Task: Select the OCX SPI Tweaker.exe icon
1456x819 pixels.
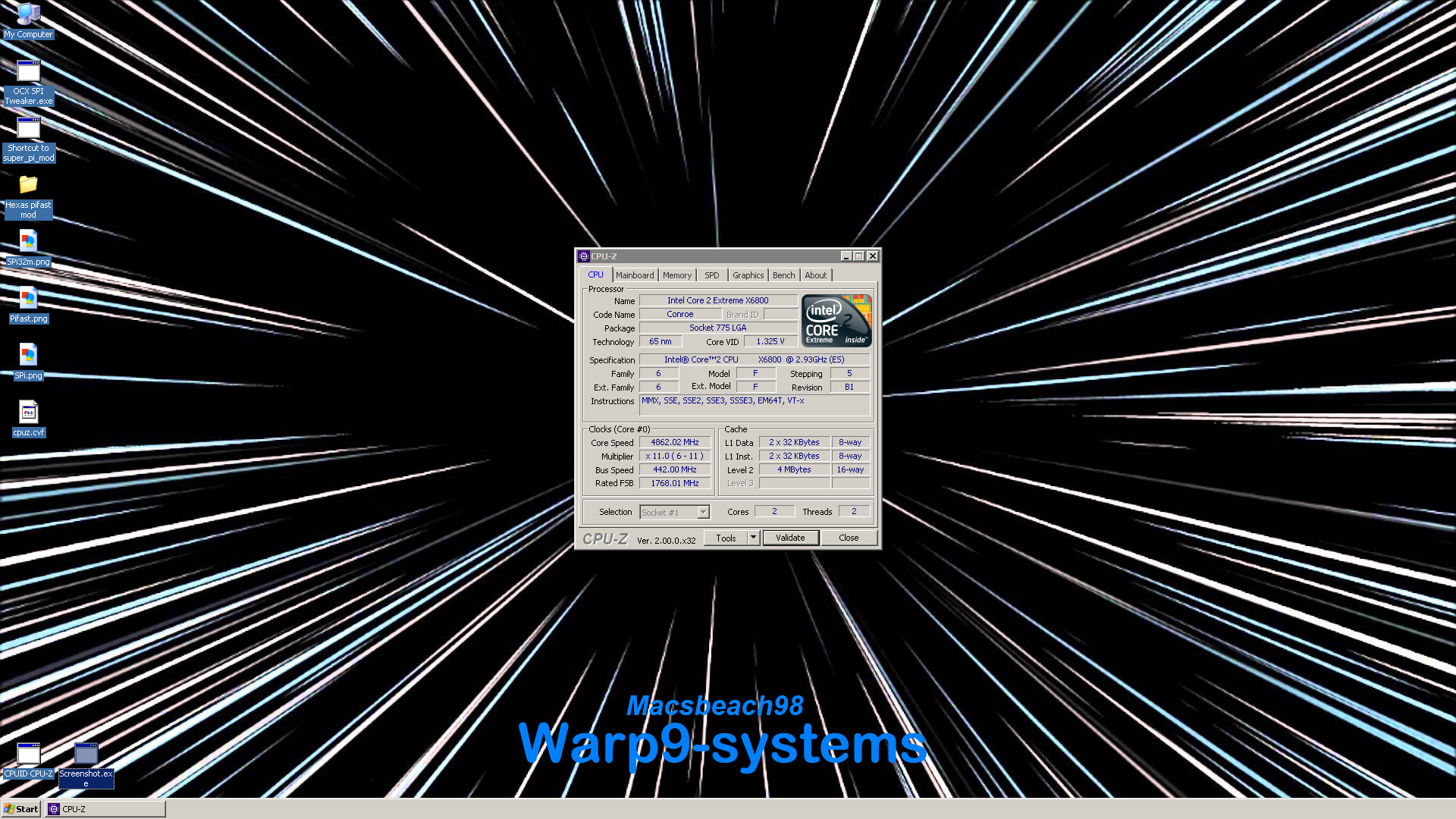Action: coord(28,83)
